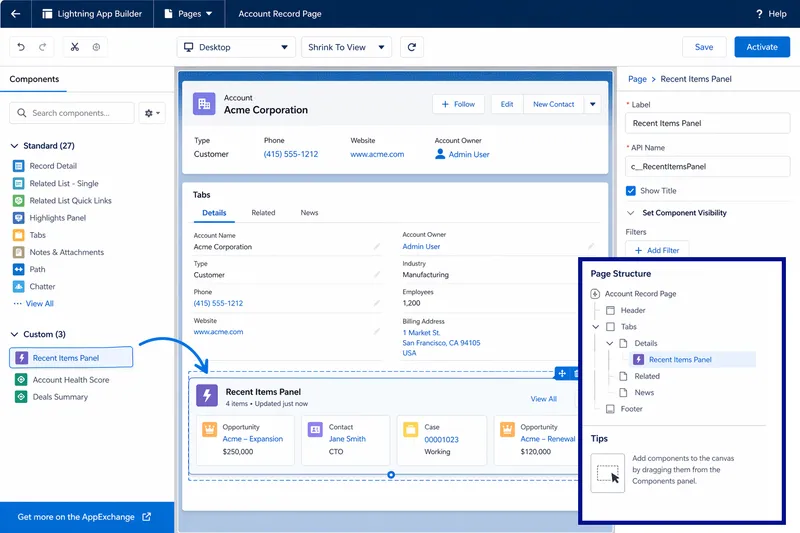This screenshot has width=800, height=533.
Task: Open case 00001023 link
Action: tap(441, 440)
